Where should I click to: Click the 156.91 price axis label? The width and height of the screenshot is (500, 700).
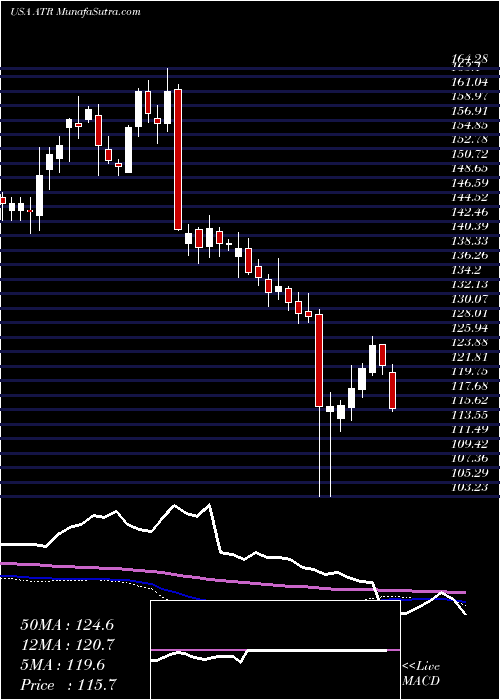(470, 111)
